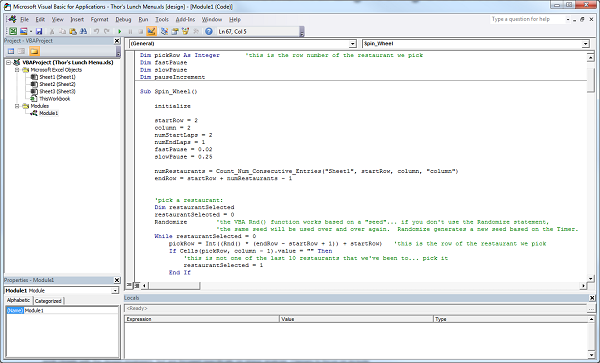Viewport: 600px width, 363px height.
Task: Open the View menu
Action: [x=57, y=19]
